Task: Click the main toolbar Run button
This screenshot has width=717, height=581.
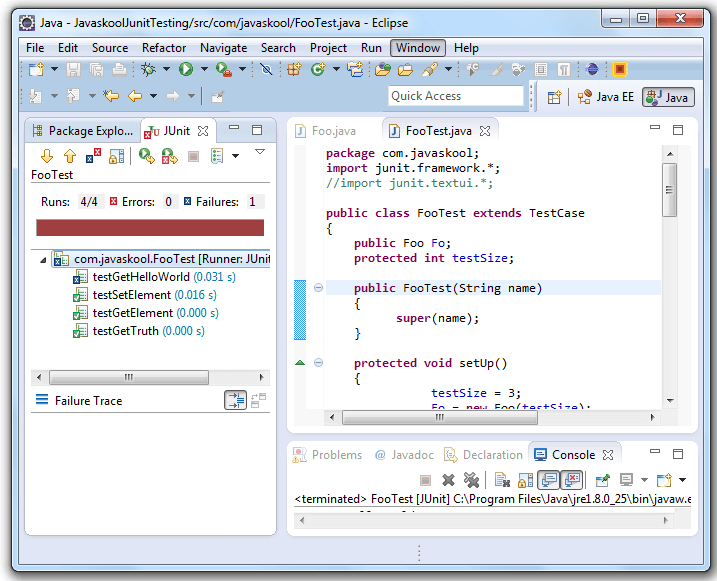Action: tap(186, 69)
